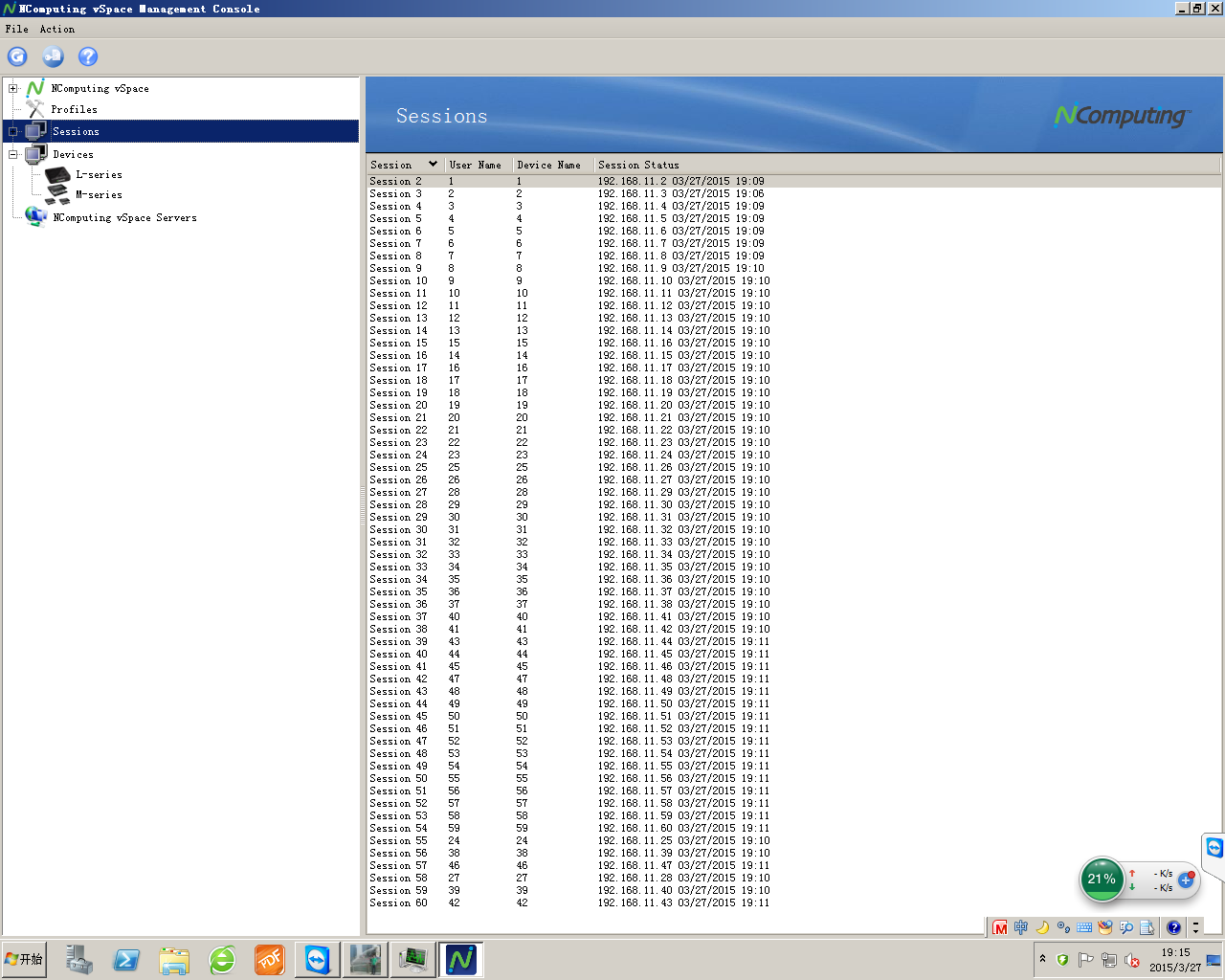
Task: Toggle the moon half-width icon in IME bar
Action: [x=1042, y=927]
